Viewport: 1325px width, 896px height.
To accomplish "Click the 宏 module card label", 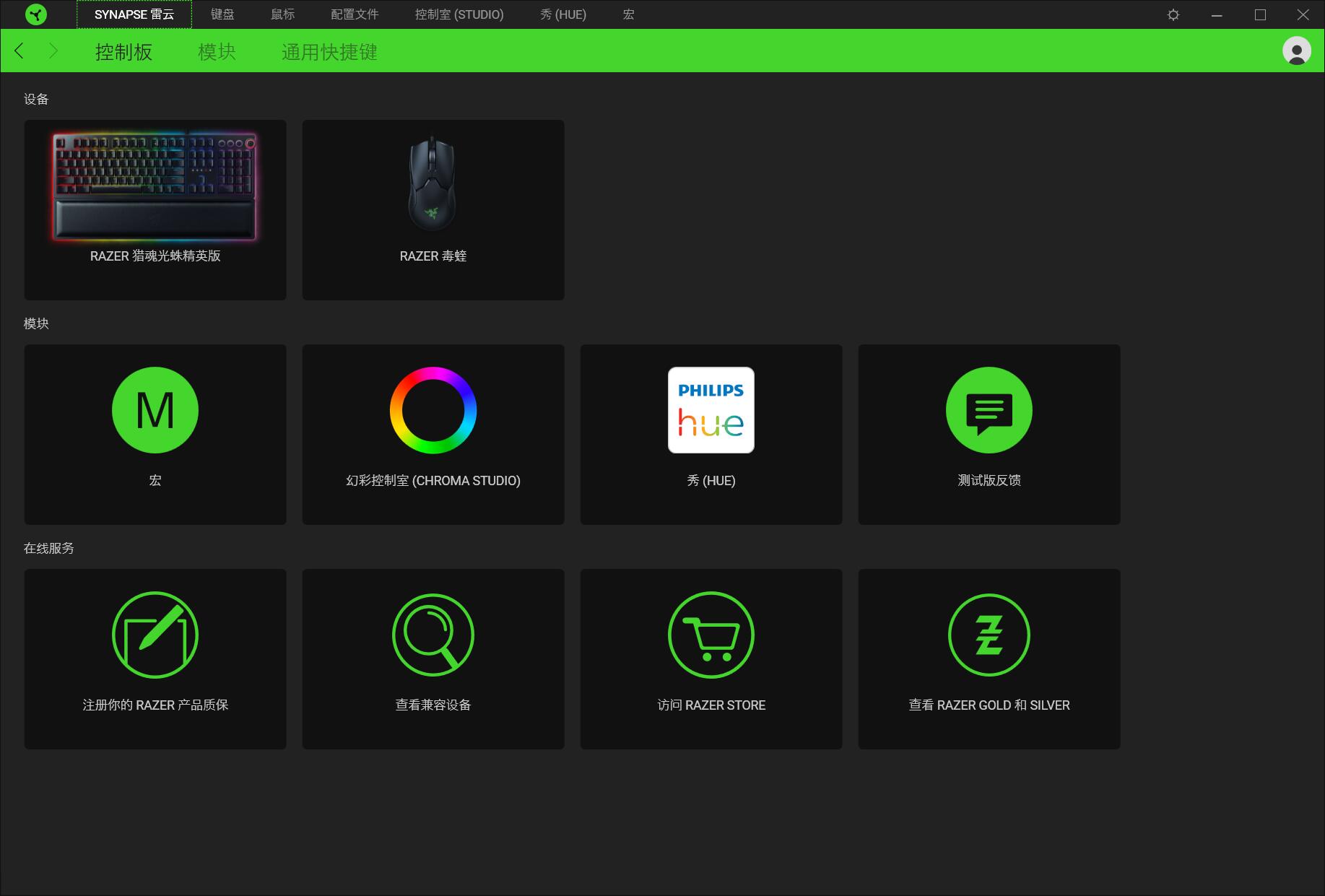I will click(155, 480).
